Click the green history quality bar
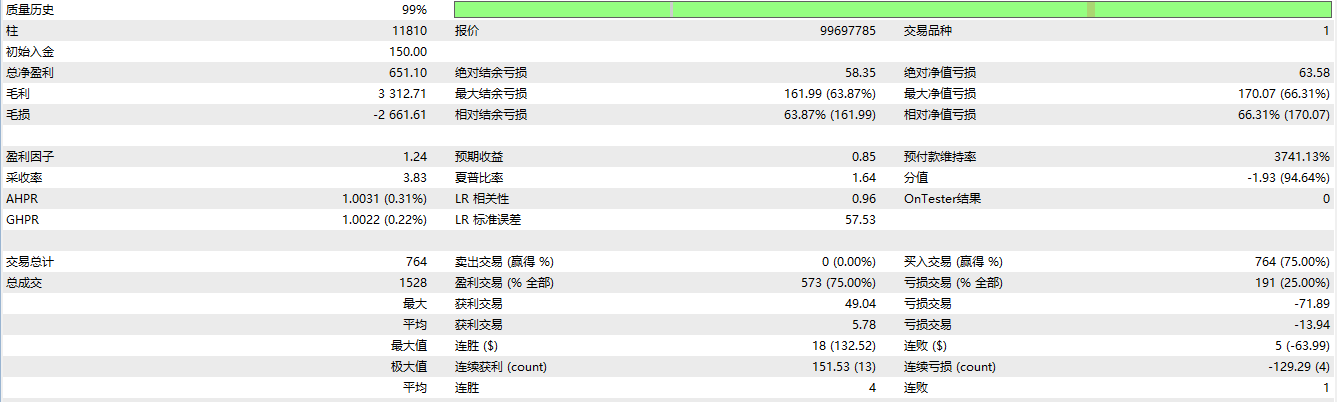The image size is (1337, 402). pos(892,9)
